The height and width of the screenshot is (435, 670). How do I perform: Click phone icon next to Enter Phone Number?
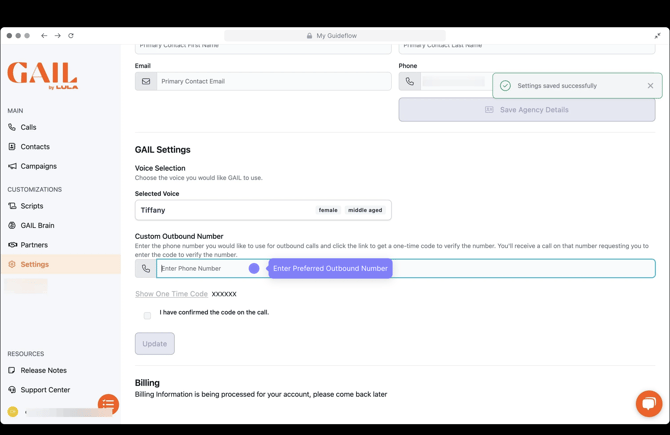point(146,268)
